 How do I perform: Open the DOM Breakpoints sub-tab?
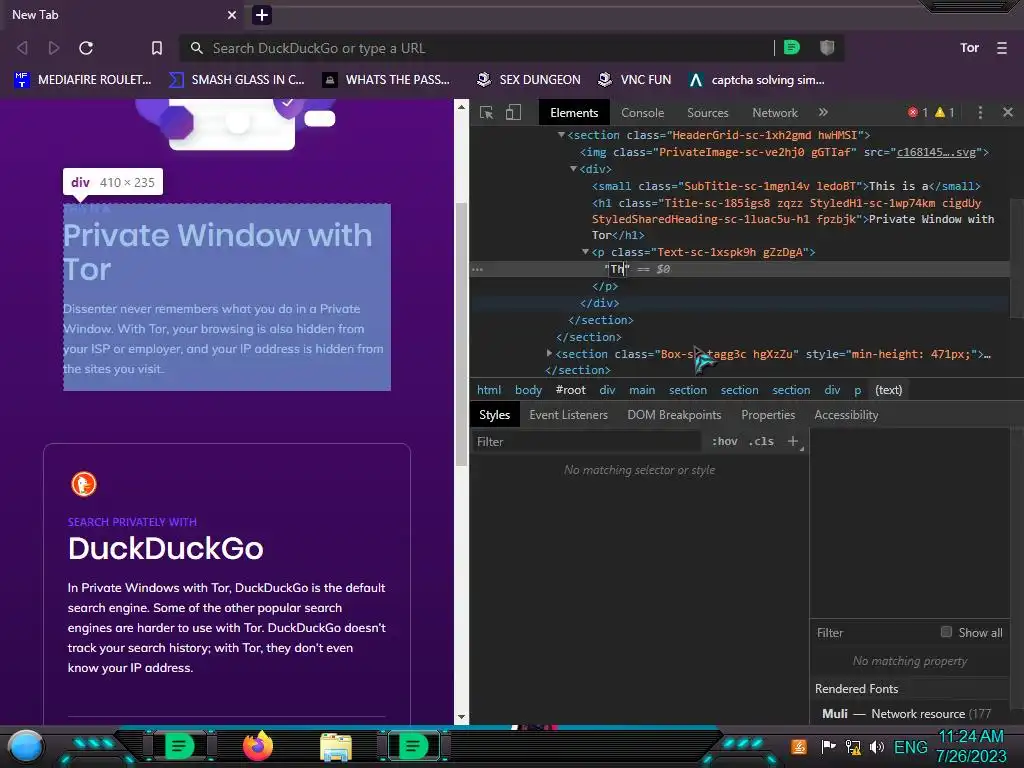[x=674, y=415]
